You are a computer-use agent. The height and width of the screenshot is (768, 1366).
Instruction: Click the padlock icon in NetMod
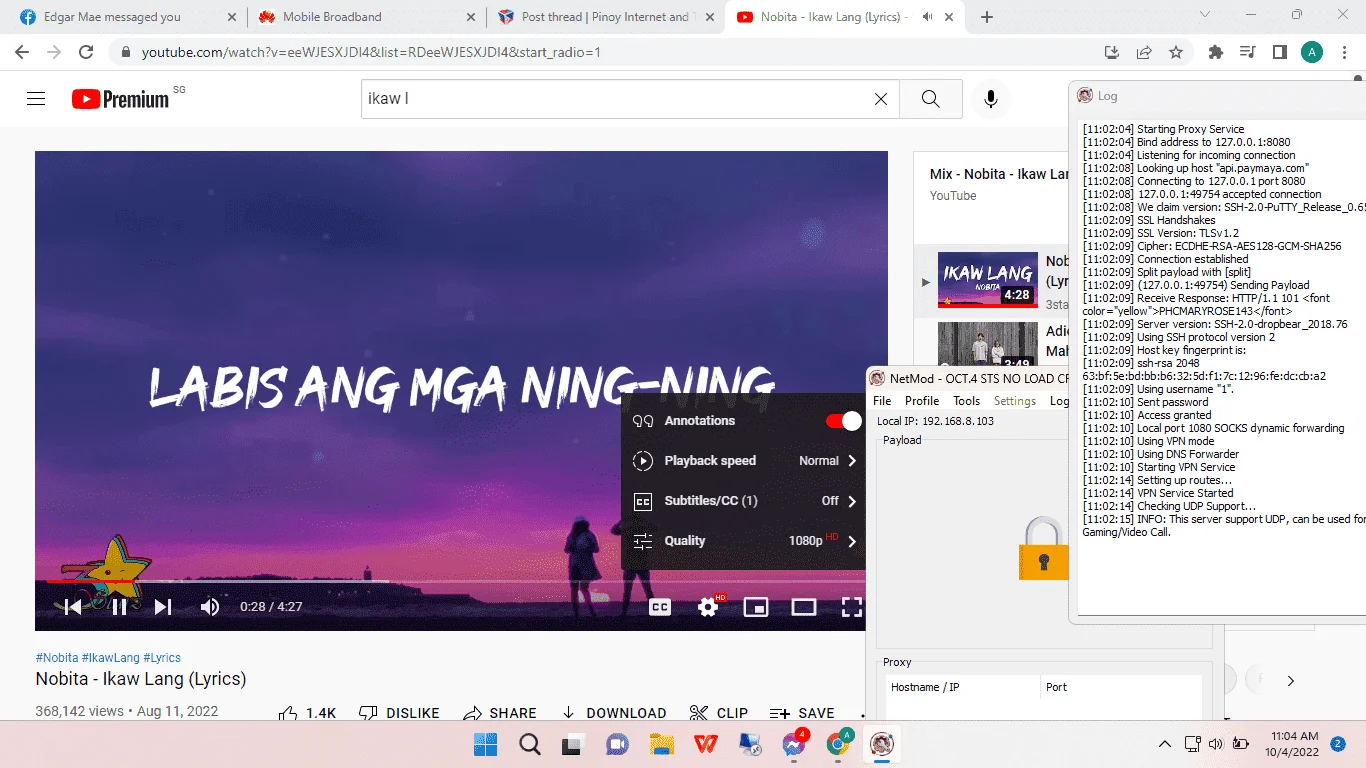[x=1043, y=548]
